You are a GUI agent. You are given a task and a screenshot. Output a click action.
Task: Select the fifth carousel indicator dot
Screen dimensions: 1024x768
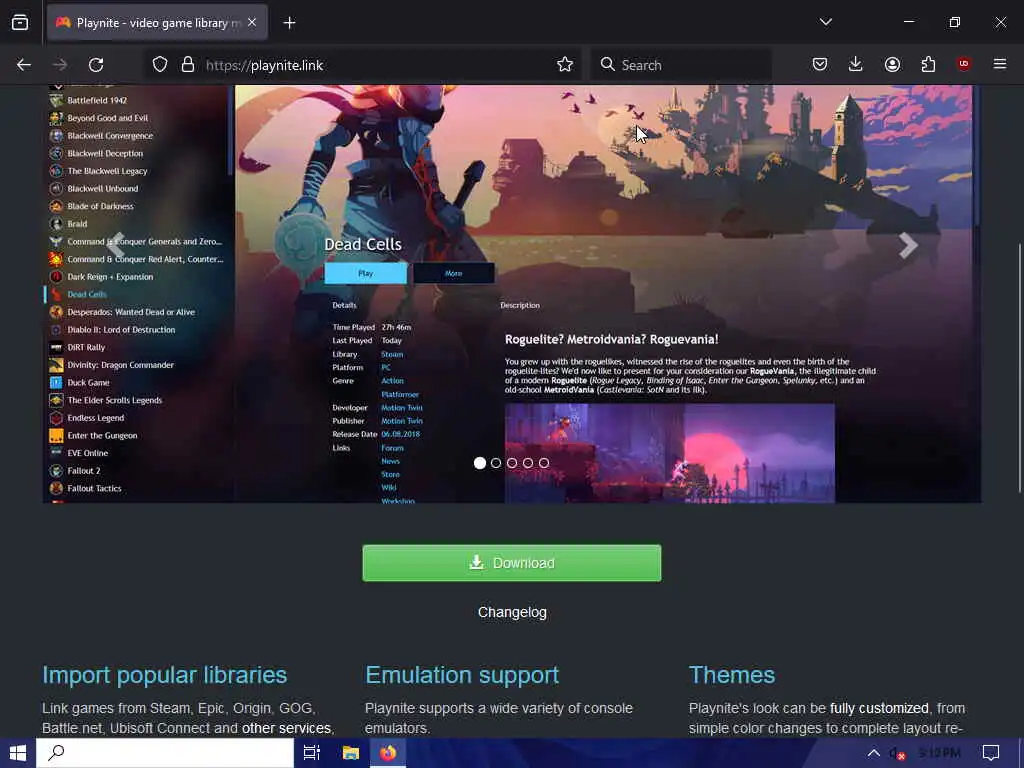point(544,463)
